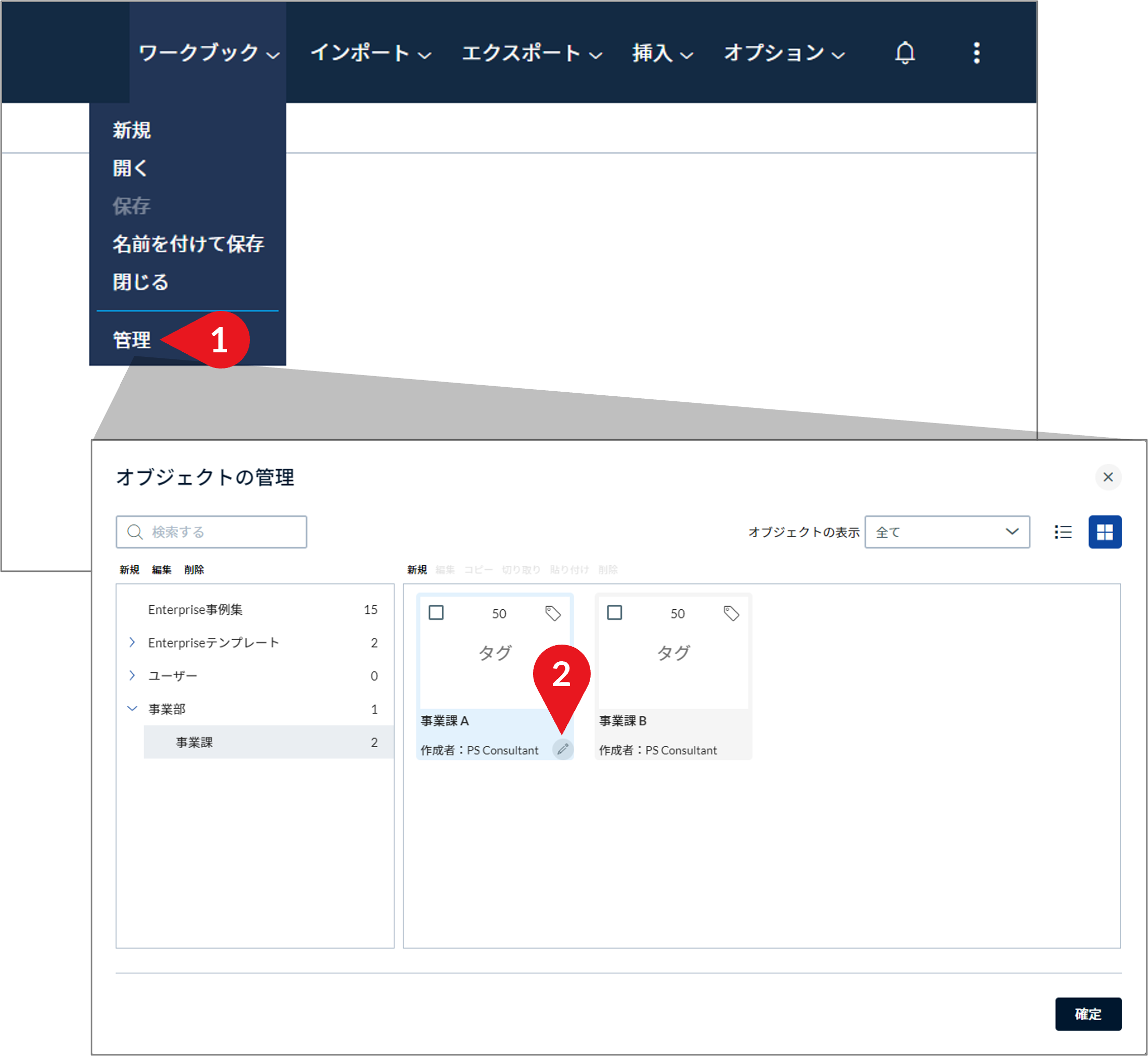Click the tag icon on 事業課B card
Viewport: 1148px width, 1056px height.
(x=731, y=614)
